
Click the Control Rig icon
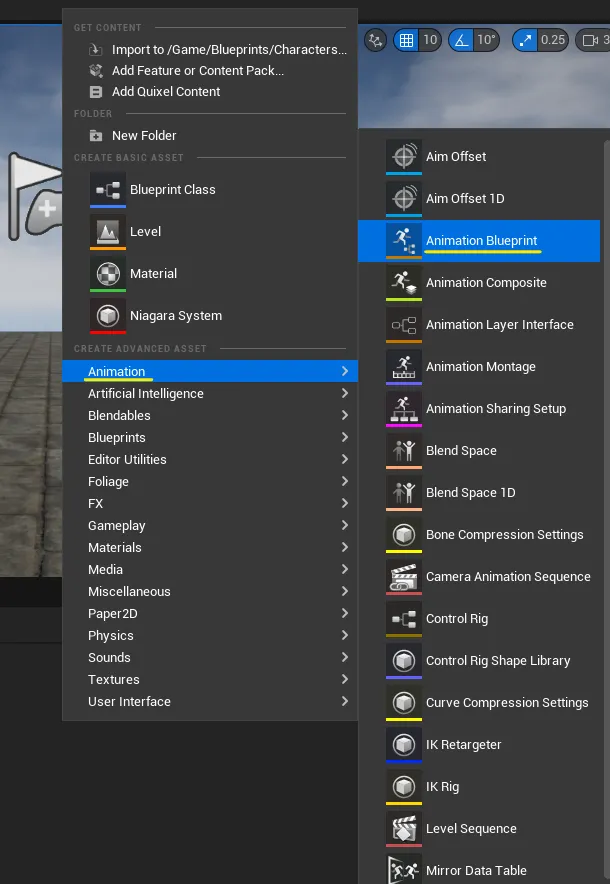pos(404,618)
